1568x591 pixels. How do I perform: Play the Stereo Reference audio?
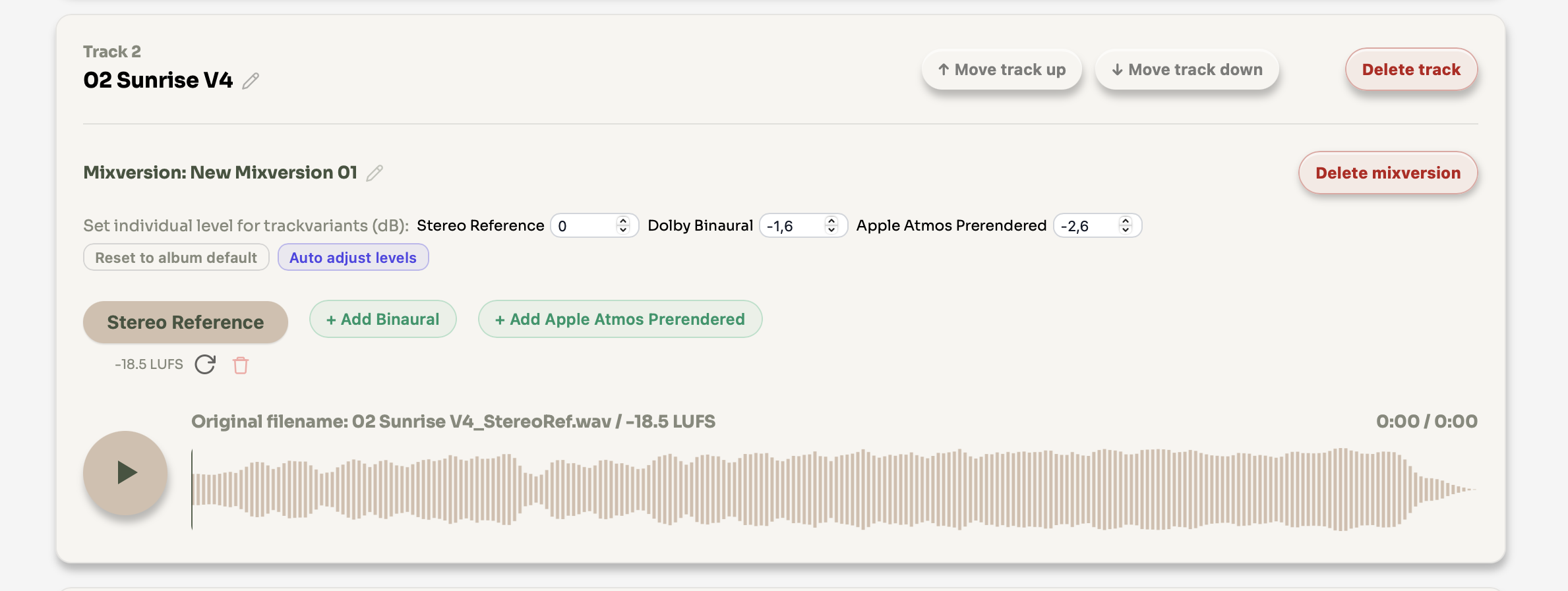click(125, 472)
